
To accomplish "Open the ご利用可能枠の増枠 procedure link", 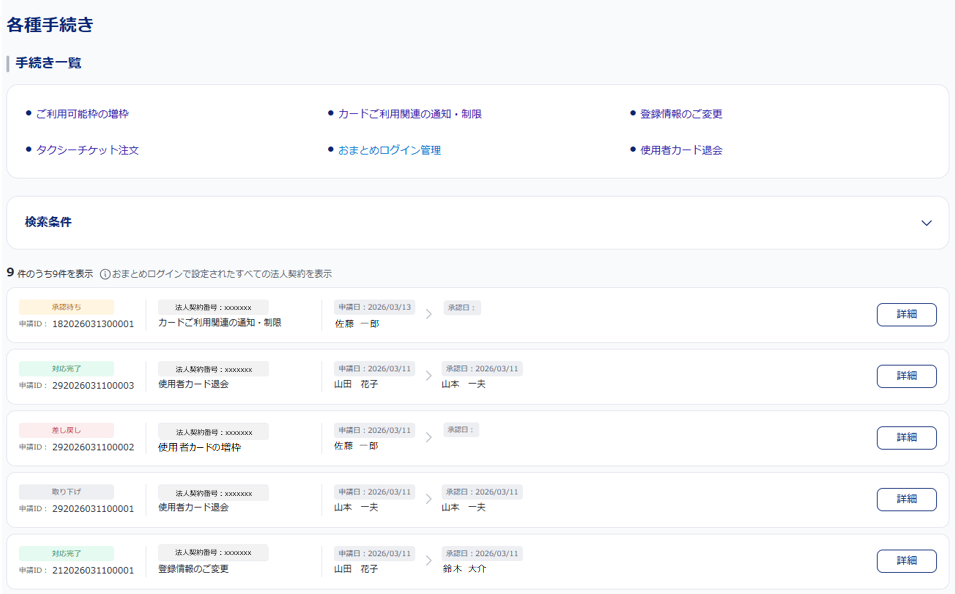I will coord(82,114).
